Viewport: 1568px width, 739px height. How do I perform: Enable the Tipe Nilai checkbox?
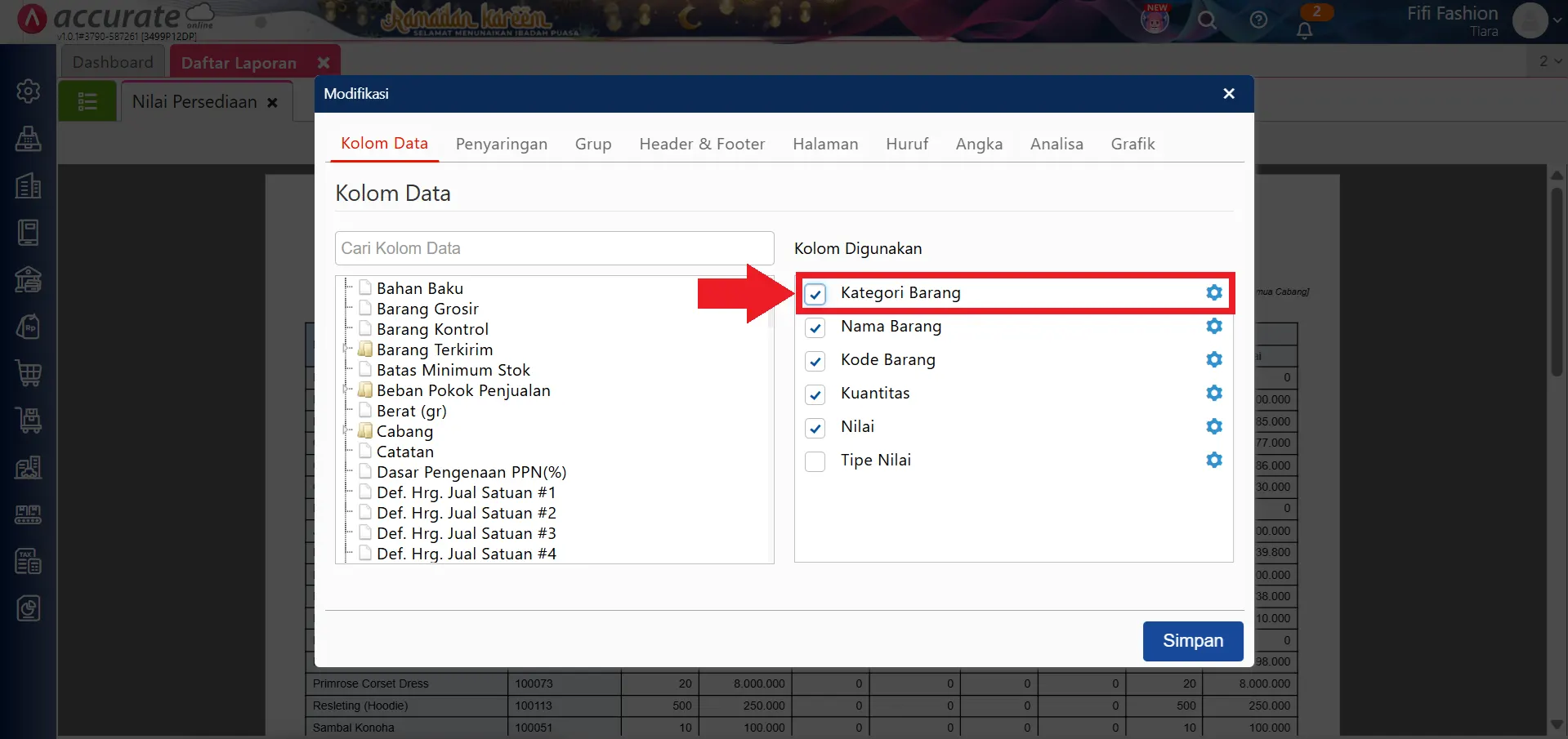click(x=815, y=461)
